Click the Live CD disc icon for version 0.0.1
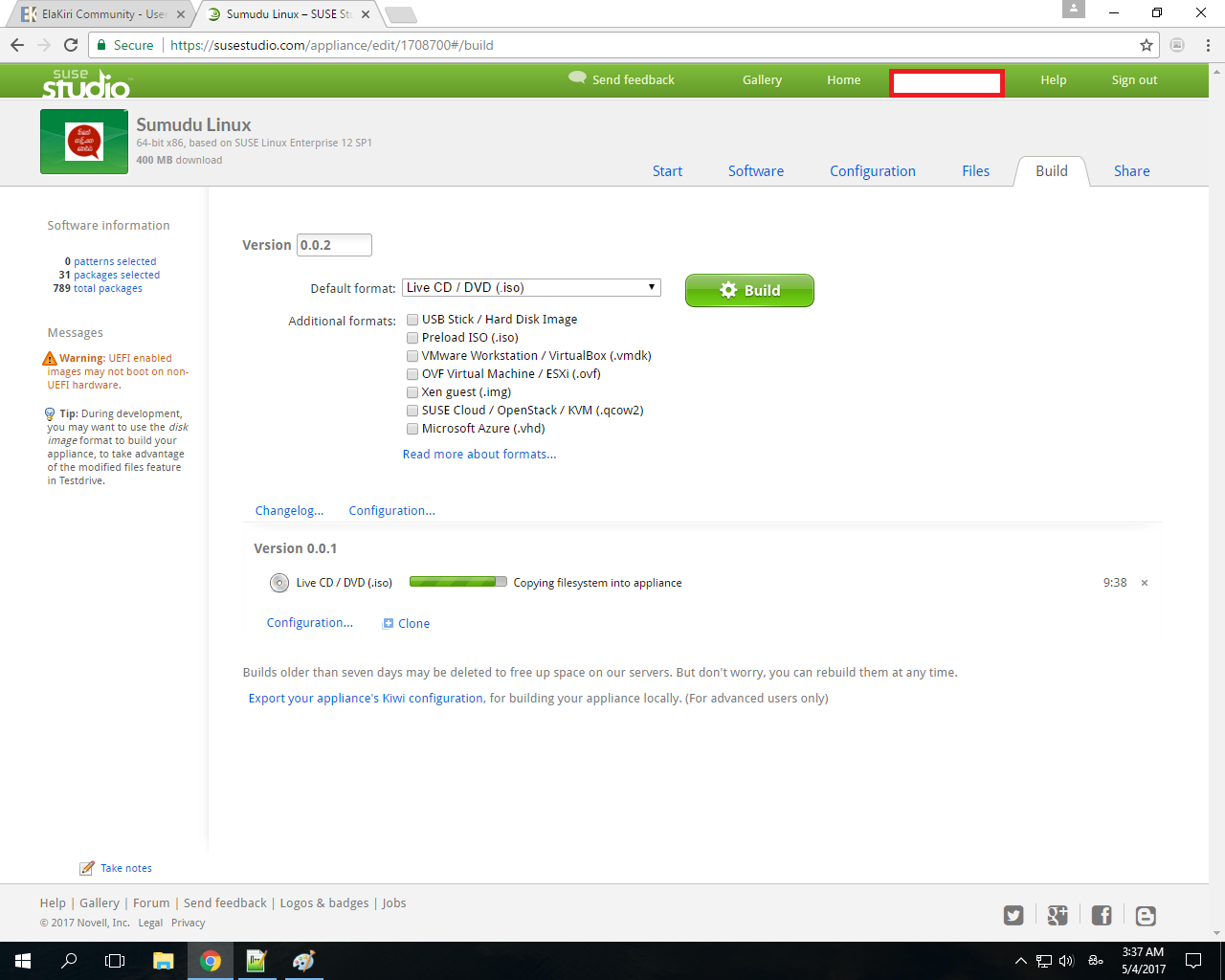1225x980 pixels. tap(279, 583)
